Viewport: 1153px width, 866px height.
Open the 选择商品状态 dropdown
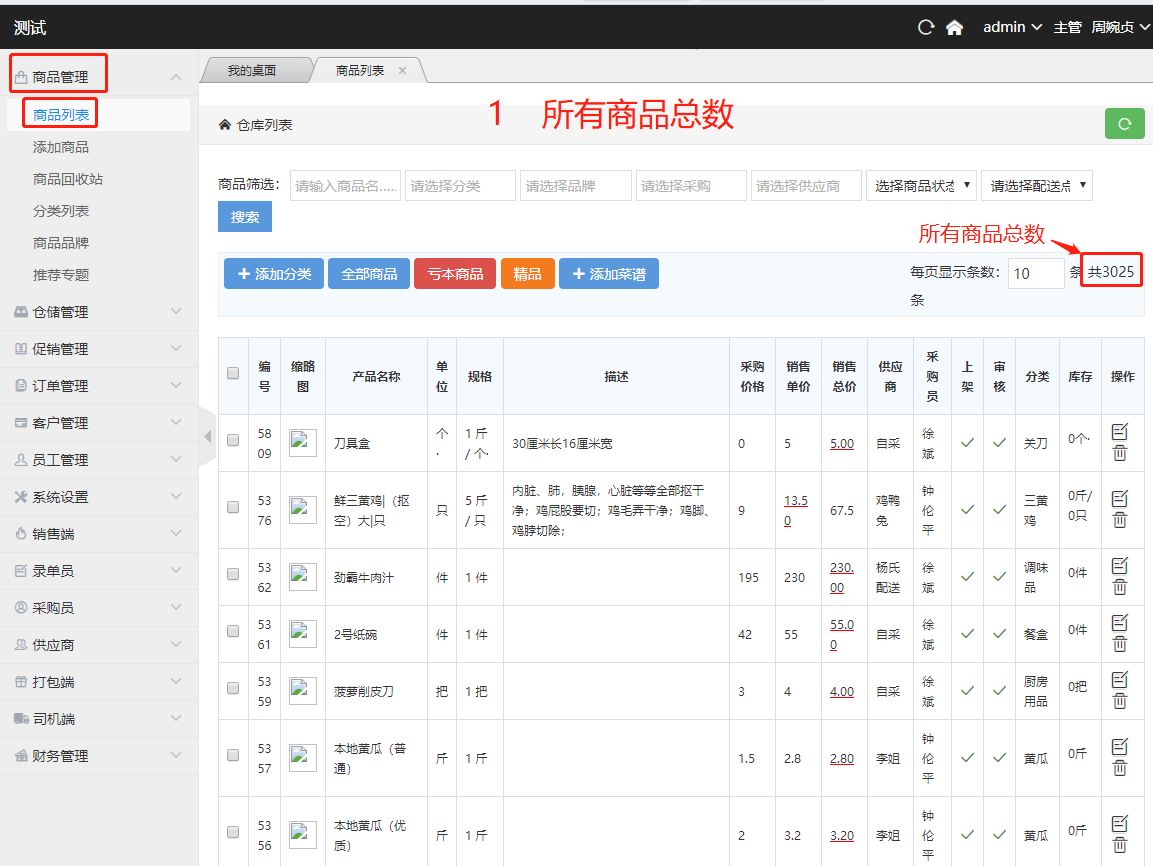920,186
